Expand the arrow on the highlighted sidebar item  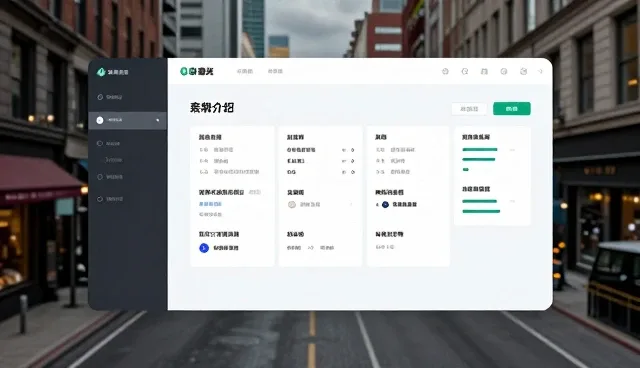158,120
